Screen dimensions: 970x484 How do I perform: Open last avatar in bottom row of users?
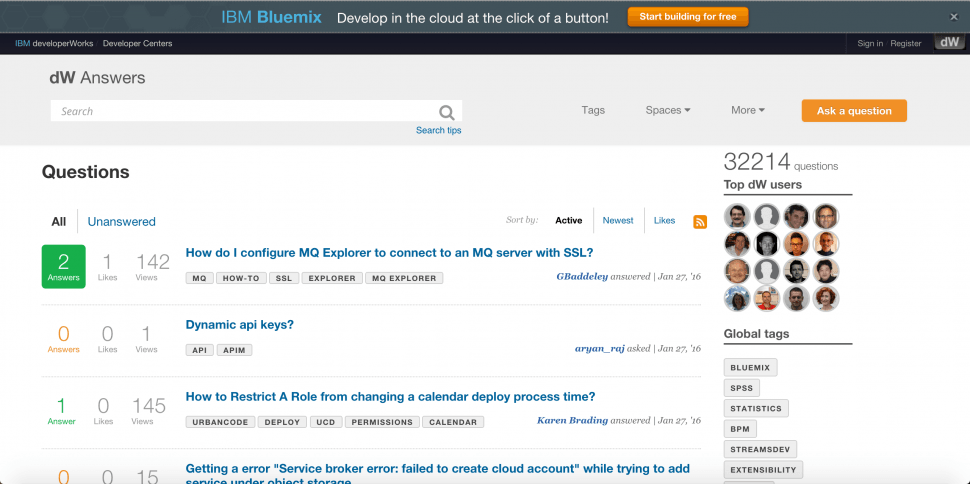click(x=826, y=298)
